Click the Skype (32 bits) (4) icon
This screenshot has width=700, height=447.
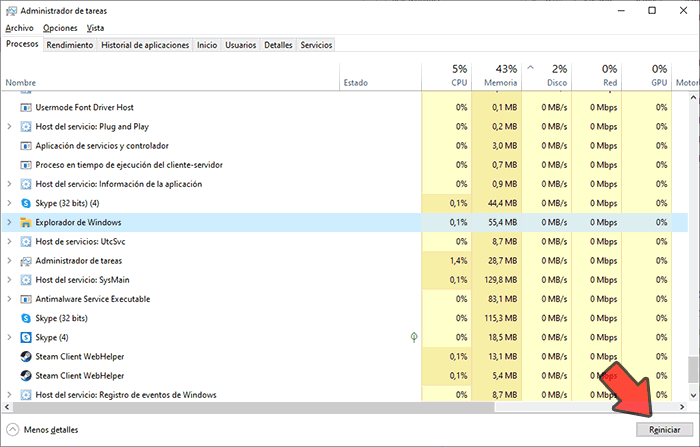click(25, 203)
